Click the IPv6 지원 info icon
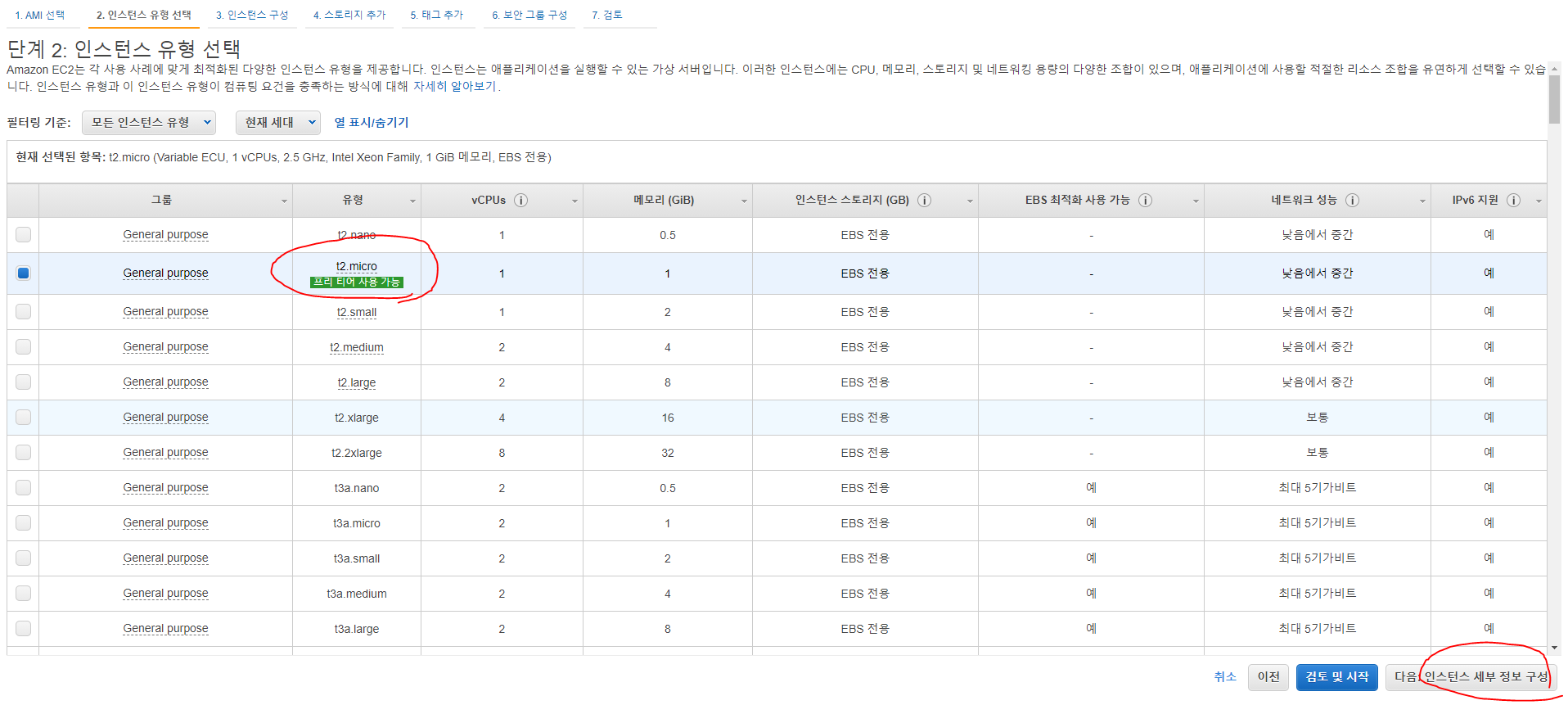The height and width of the screenshot is (705, 1568). click(1513, 201)
